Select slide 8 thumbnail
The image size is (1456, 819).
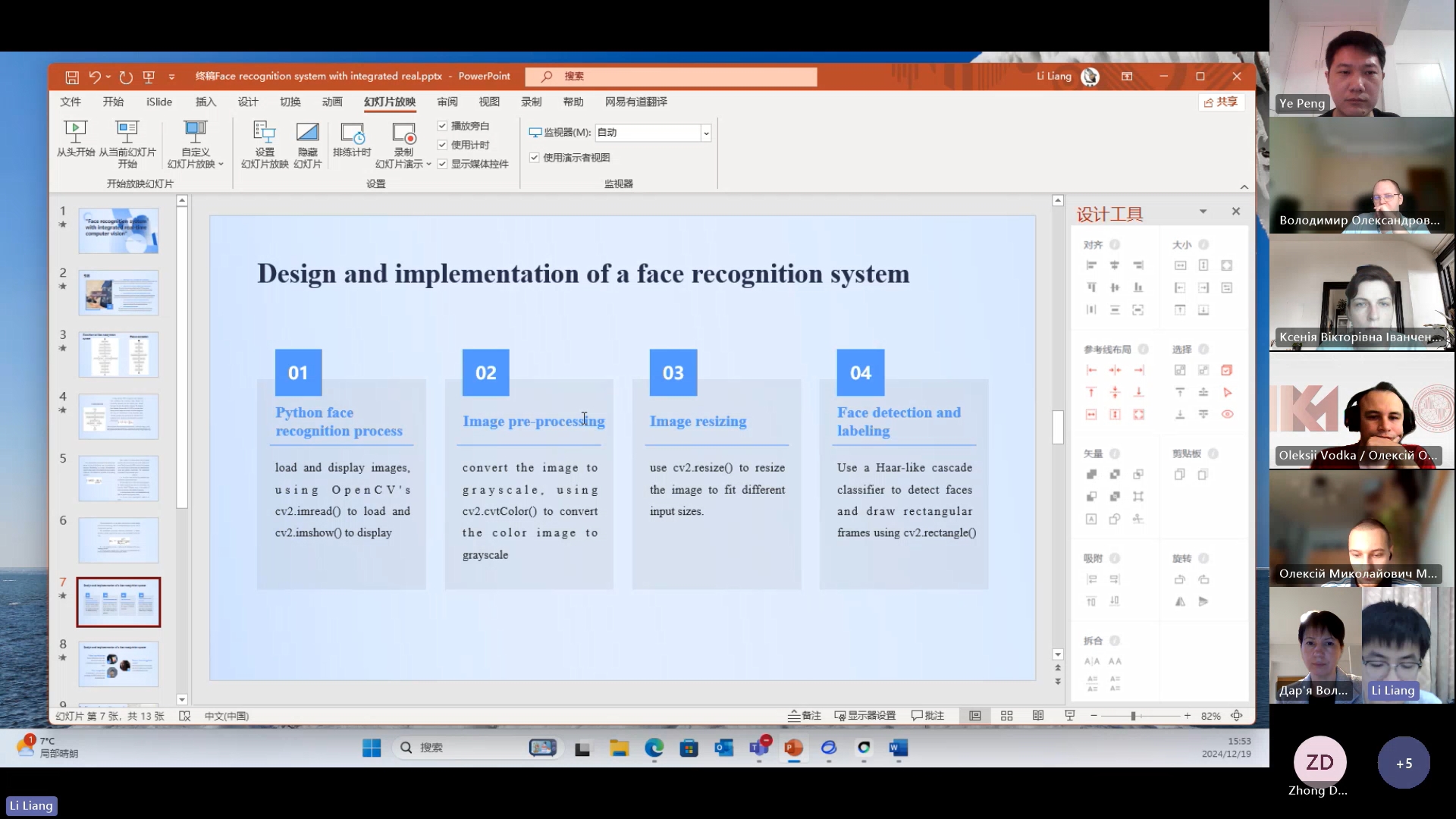click(118, 664)
